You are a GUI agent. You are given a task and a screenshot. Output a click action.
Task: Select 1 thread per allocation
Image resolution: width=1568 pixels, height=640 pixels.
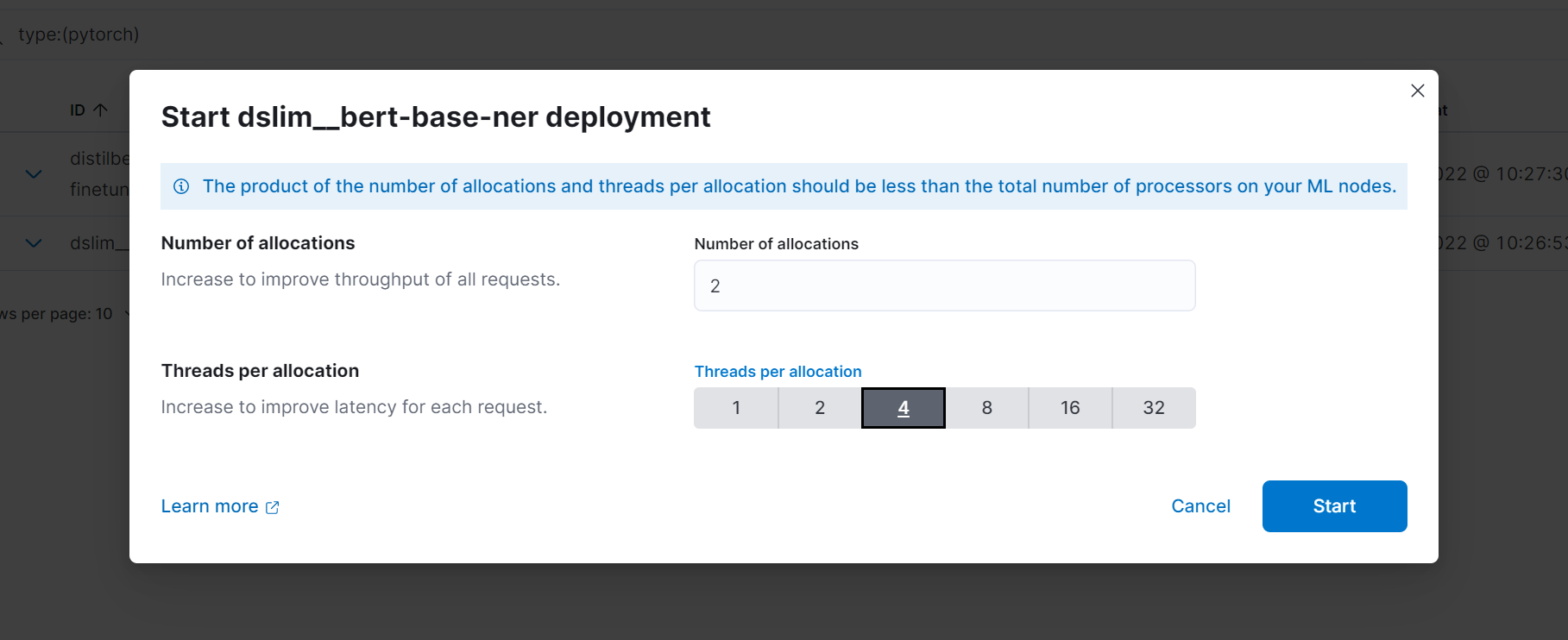click(x=736, y=408)
